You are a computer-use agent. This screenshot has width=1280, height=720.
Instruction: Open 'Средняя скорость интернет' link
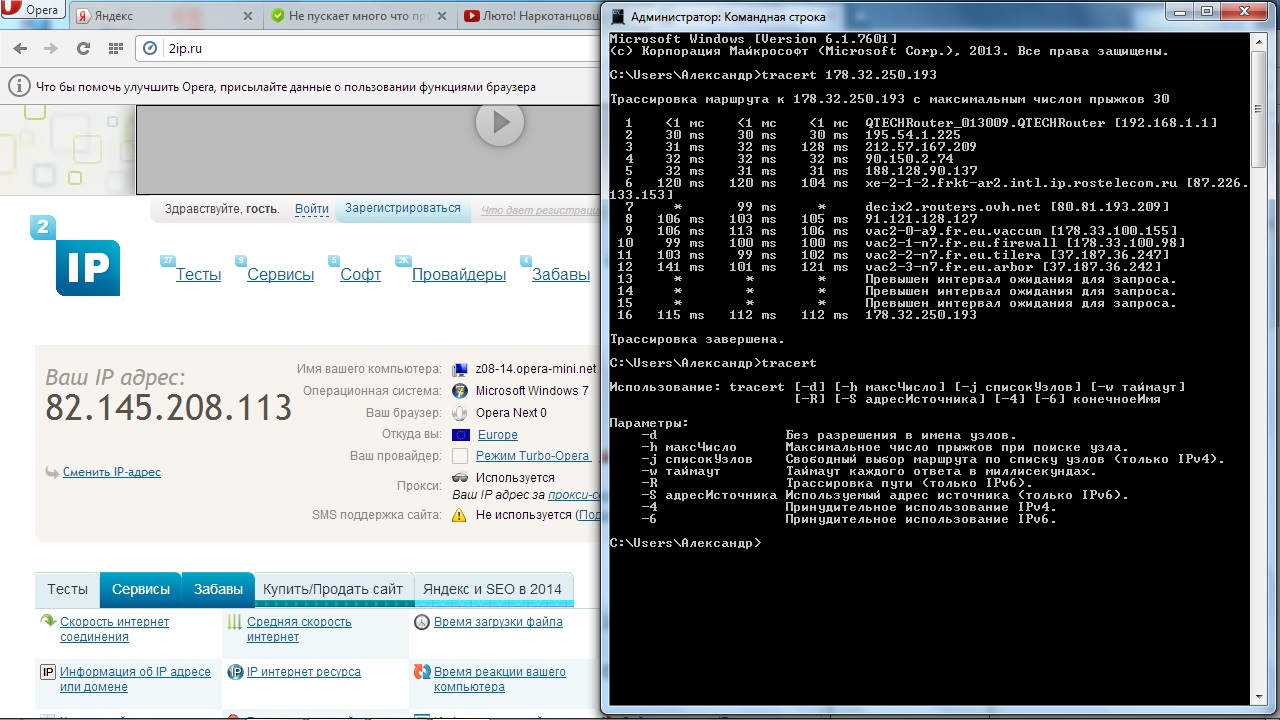pos(299,629)
